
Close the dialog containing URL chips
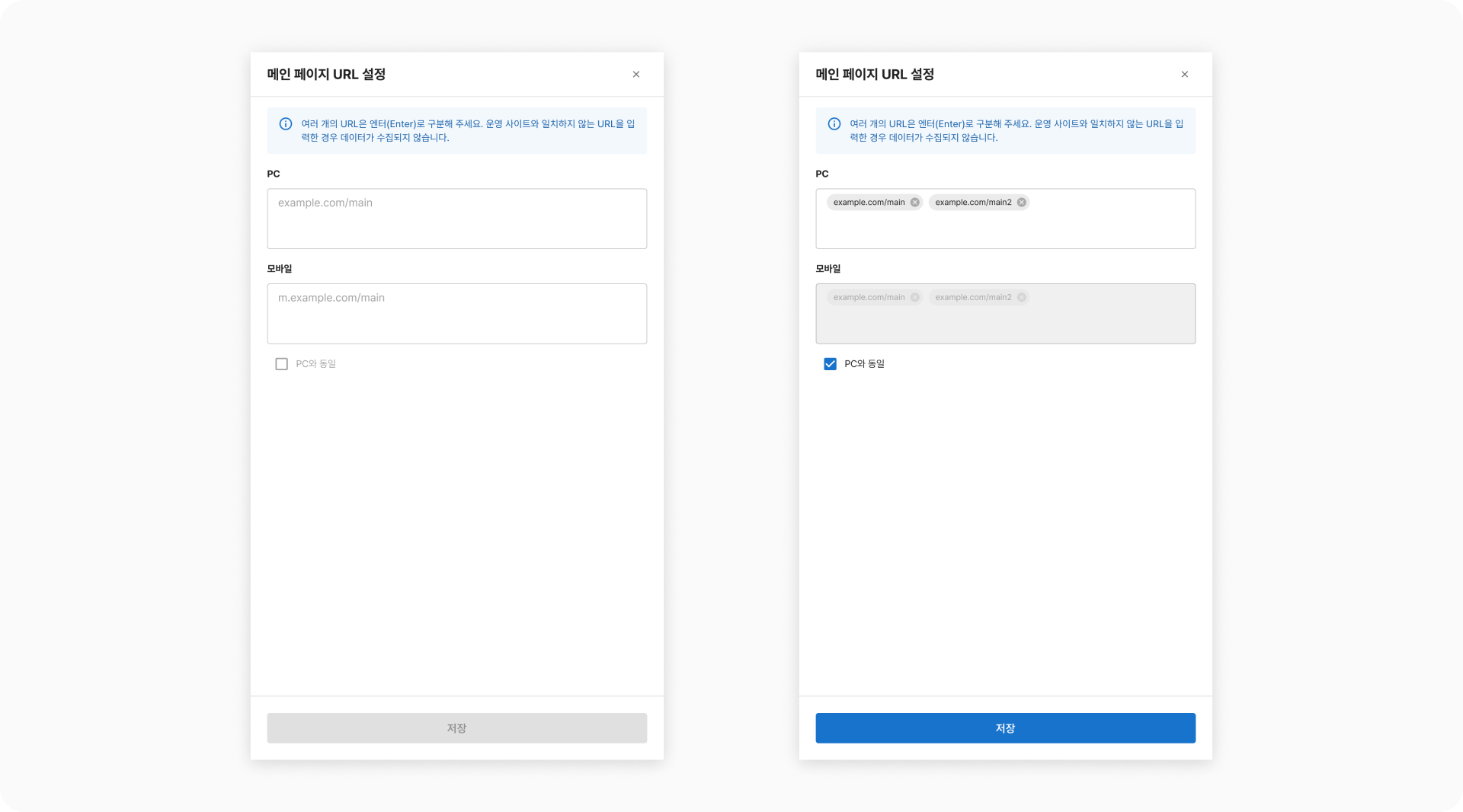[1184, 75]
